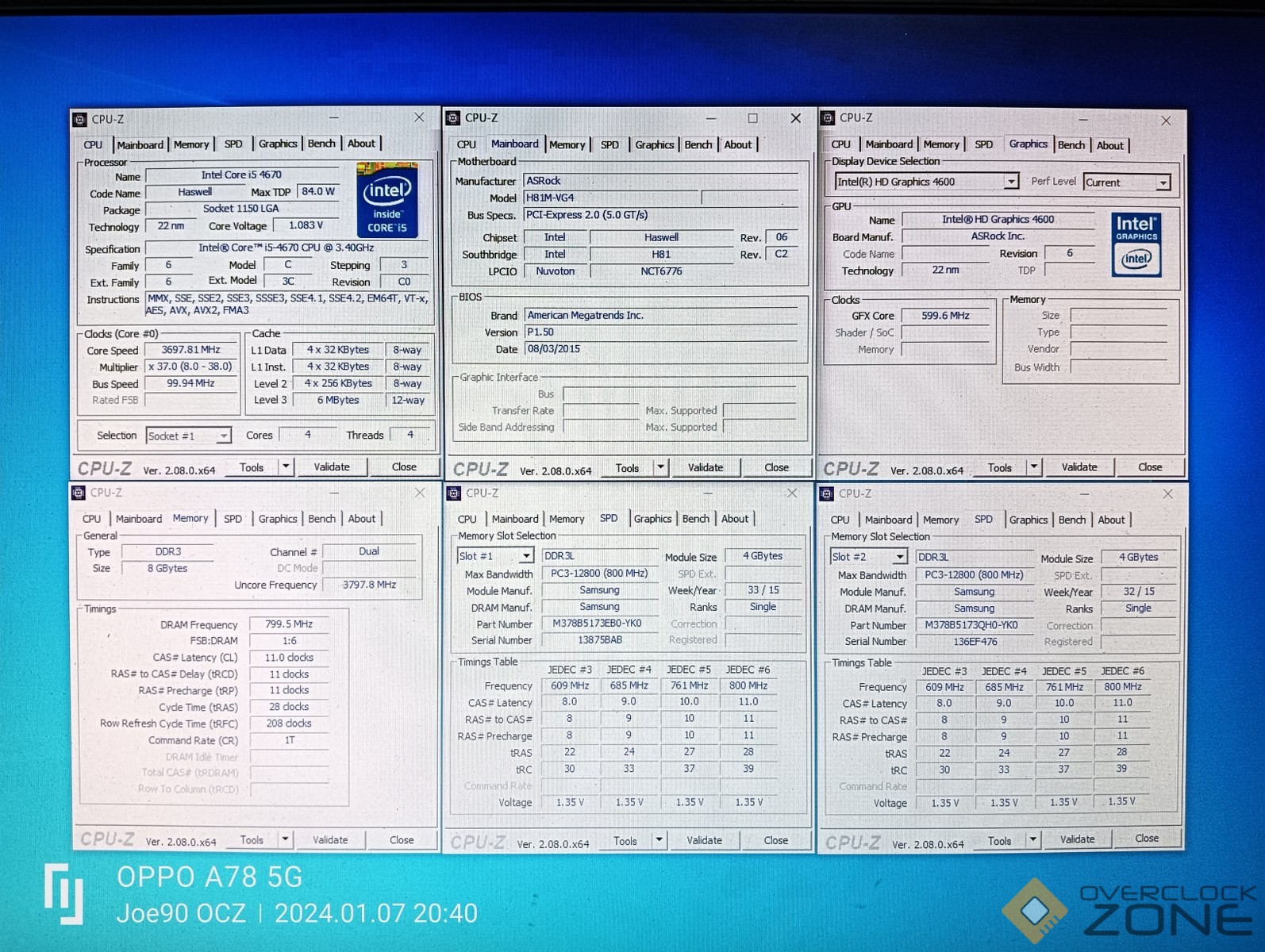
Task: Click the Part Number M378B5173EB0-YK0
Action: click(599, 624)
